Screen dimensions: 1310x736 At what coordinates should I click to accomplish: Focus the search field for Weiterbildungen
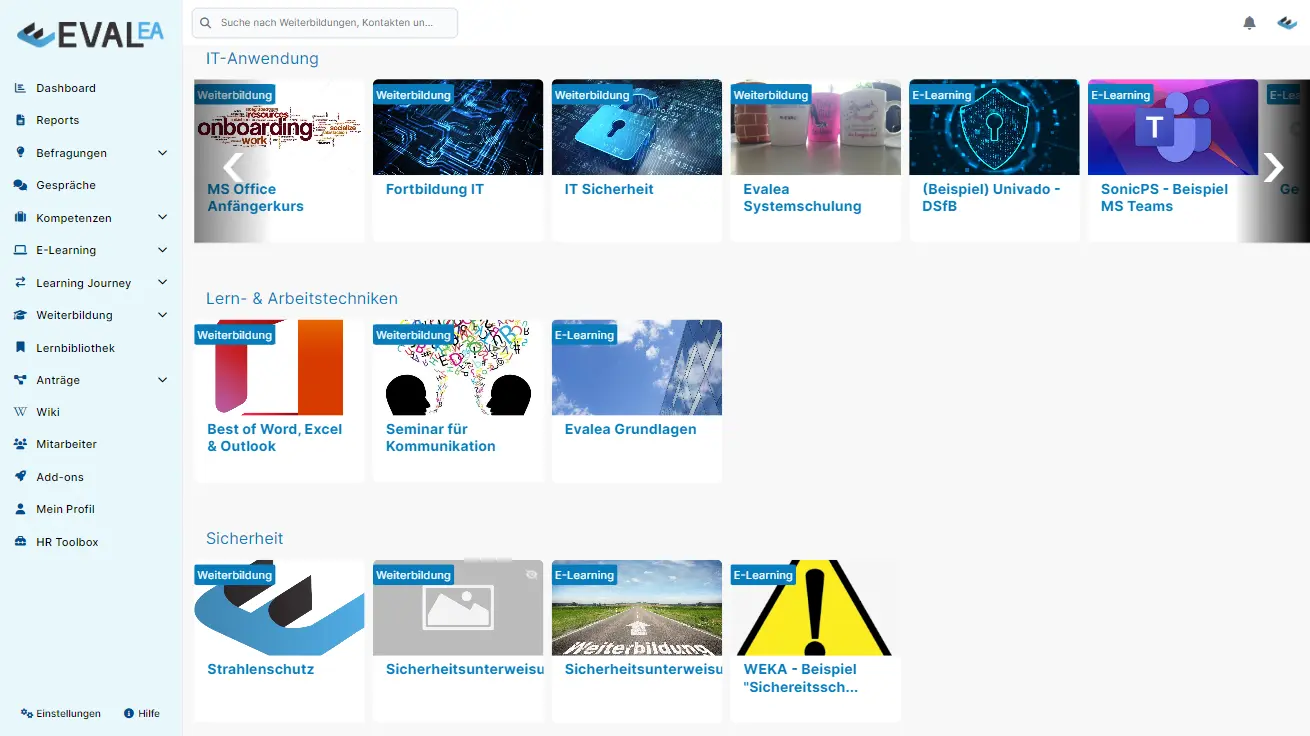coord(325,23)
